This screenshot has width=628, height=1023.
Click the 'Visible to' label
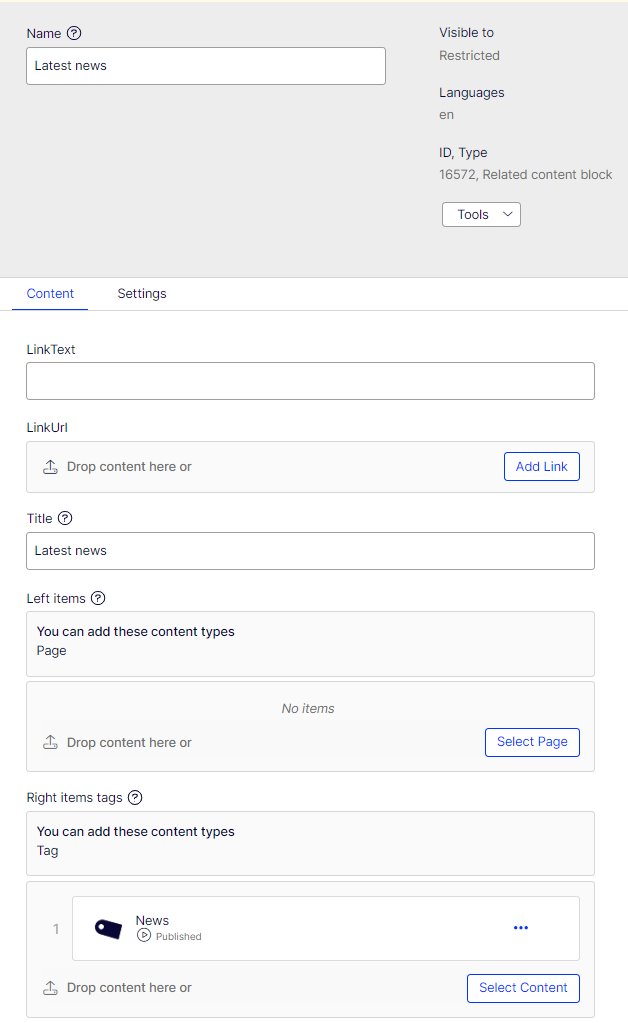coord(466,33)
